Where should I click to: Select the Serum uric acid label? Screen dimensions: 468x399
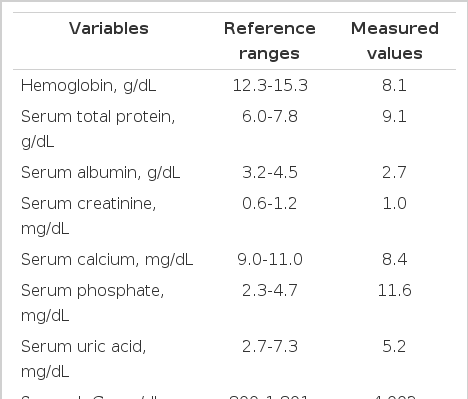point(83,359)
